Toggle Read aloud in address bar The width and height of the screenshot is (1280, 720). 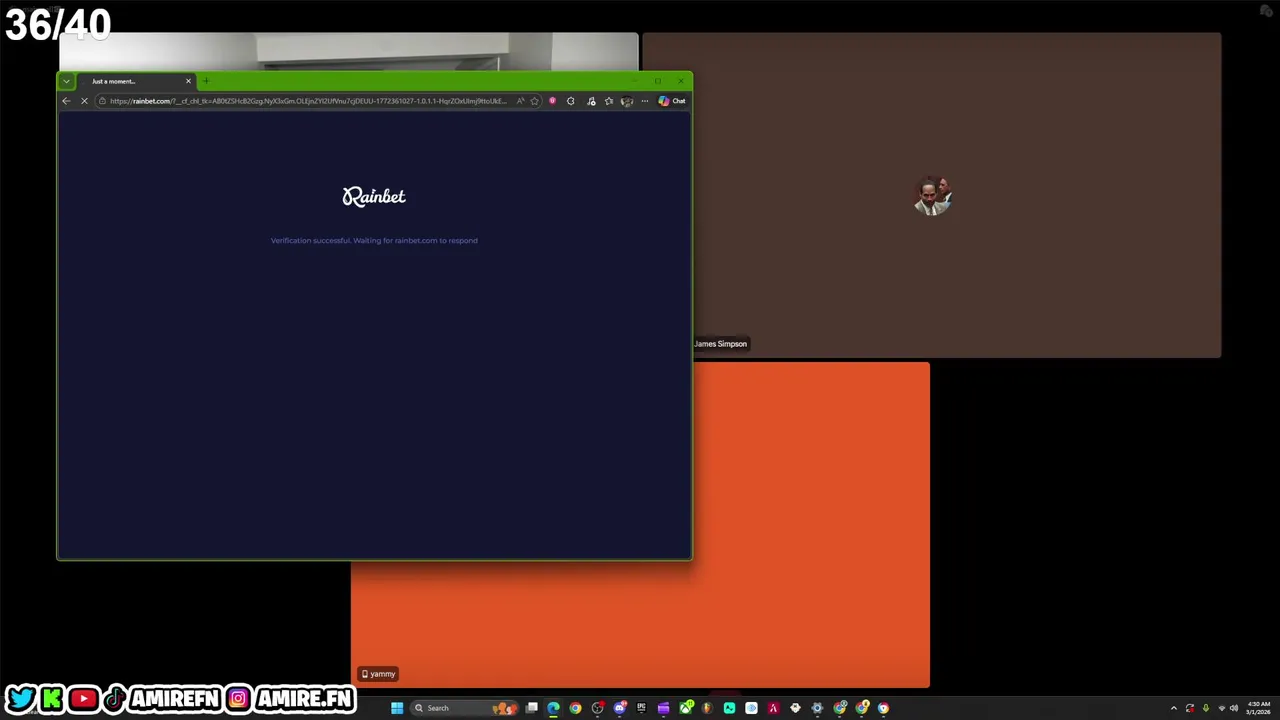pos(520,101)
